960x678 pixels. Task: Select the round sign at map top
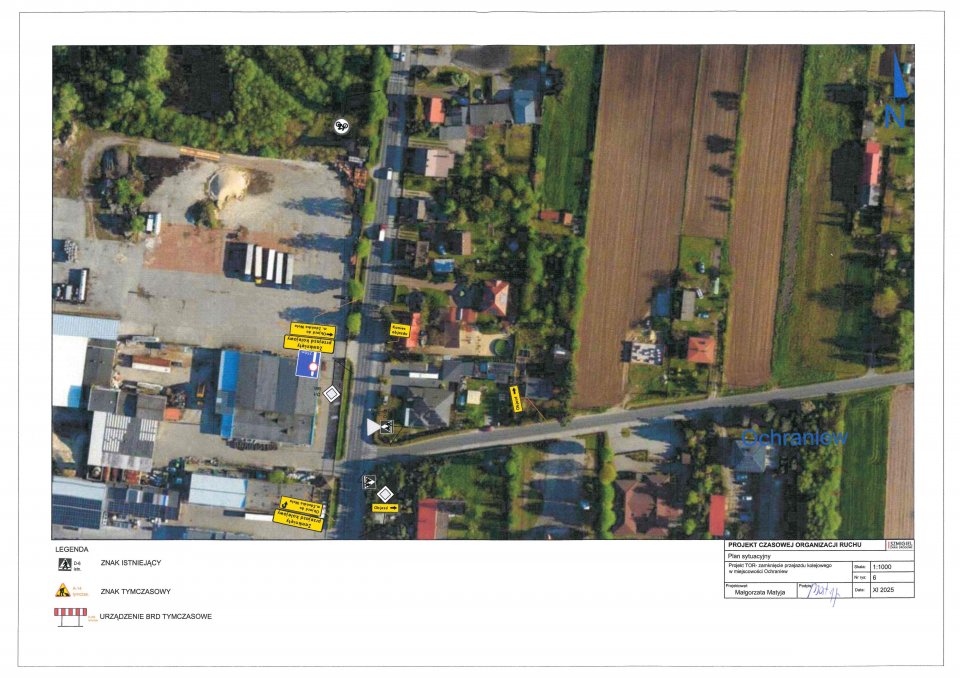342,126
